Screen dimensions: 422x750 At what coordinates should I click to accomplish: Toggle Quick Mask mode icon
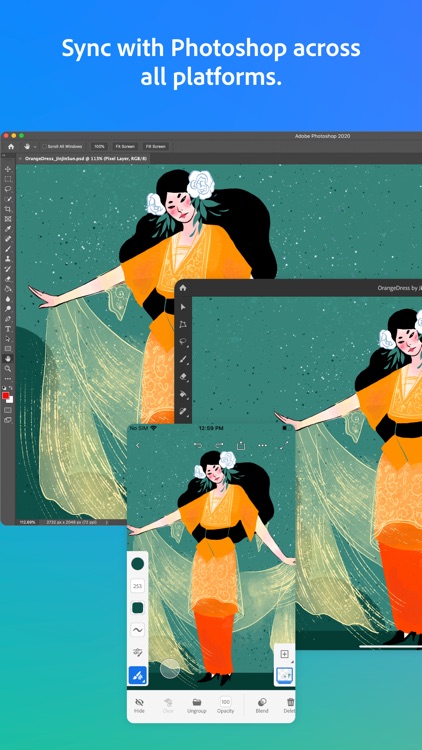pyautogui.click(x=8, y=410)
